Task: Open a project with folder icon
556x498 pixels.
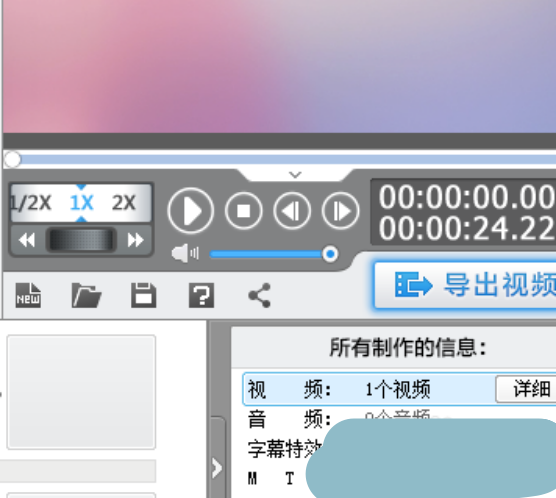Action: [87, 295]
